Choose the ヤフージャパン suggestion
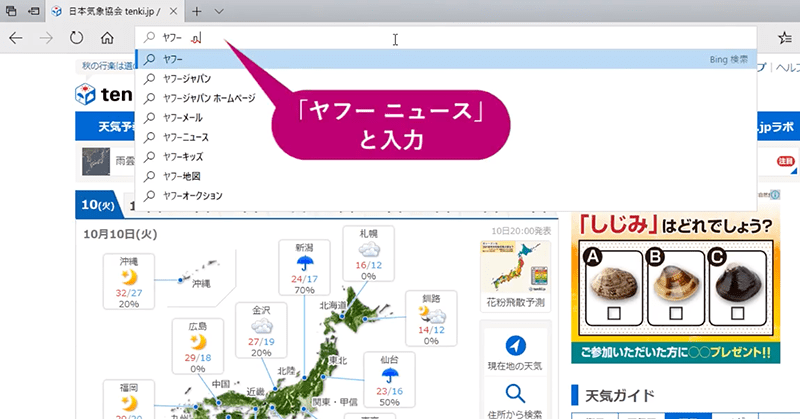800x419 pixels. 445,79
